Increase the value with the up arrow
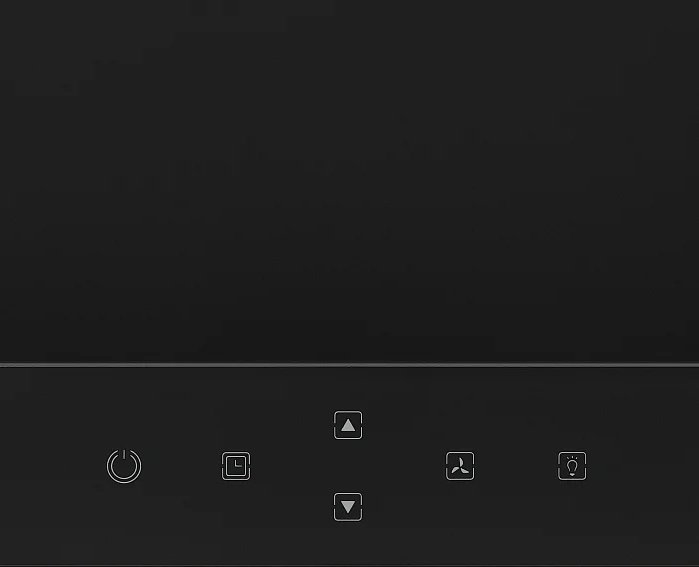The width and height of the screenshot is (699, 567). [348, 425]
